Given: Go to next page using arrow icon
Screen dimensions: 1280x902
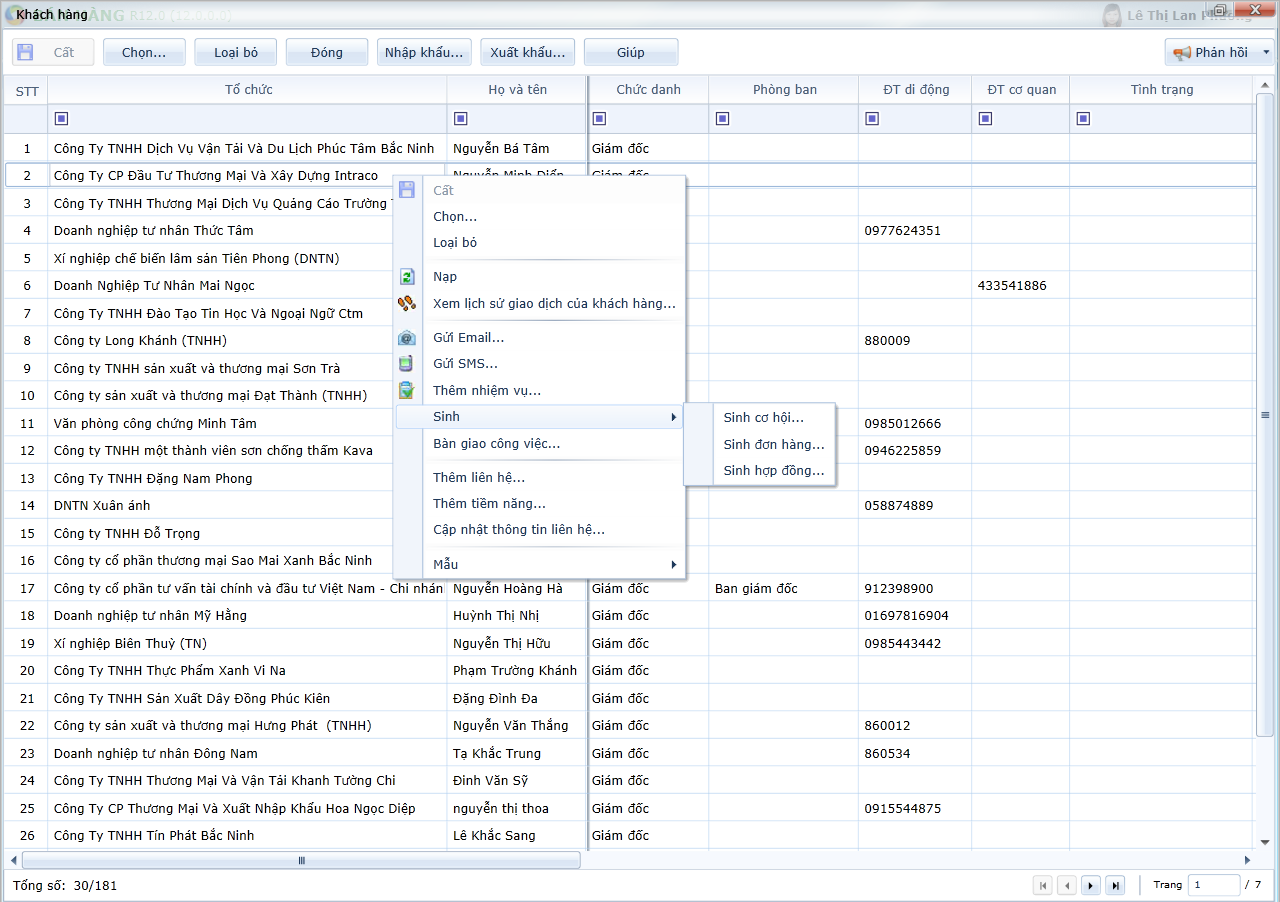Looking at the screenshot, I should tap(1092, 885).
